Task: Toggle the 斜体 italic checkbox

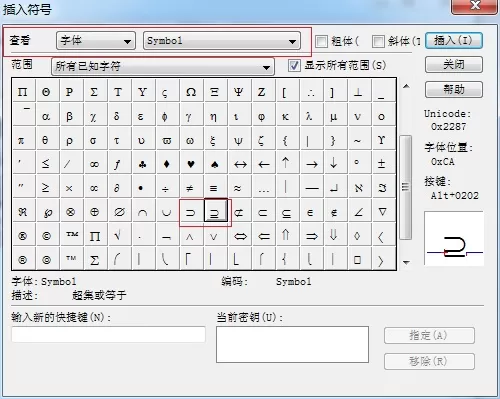Action: 378,41
